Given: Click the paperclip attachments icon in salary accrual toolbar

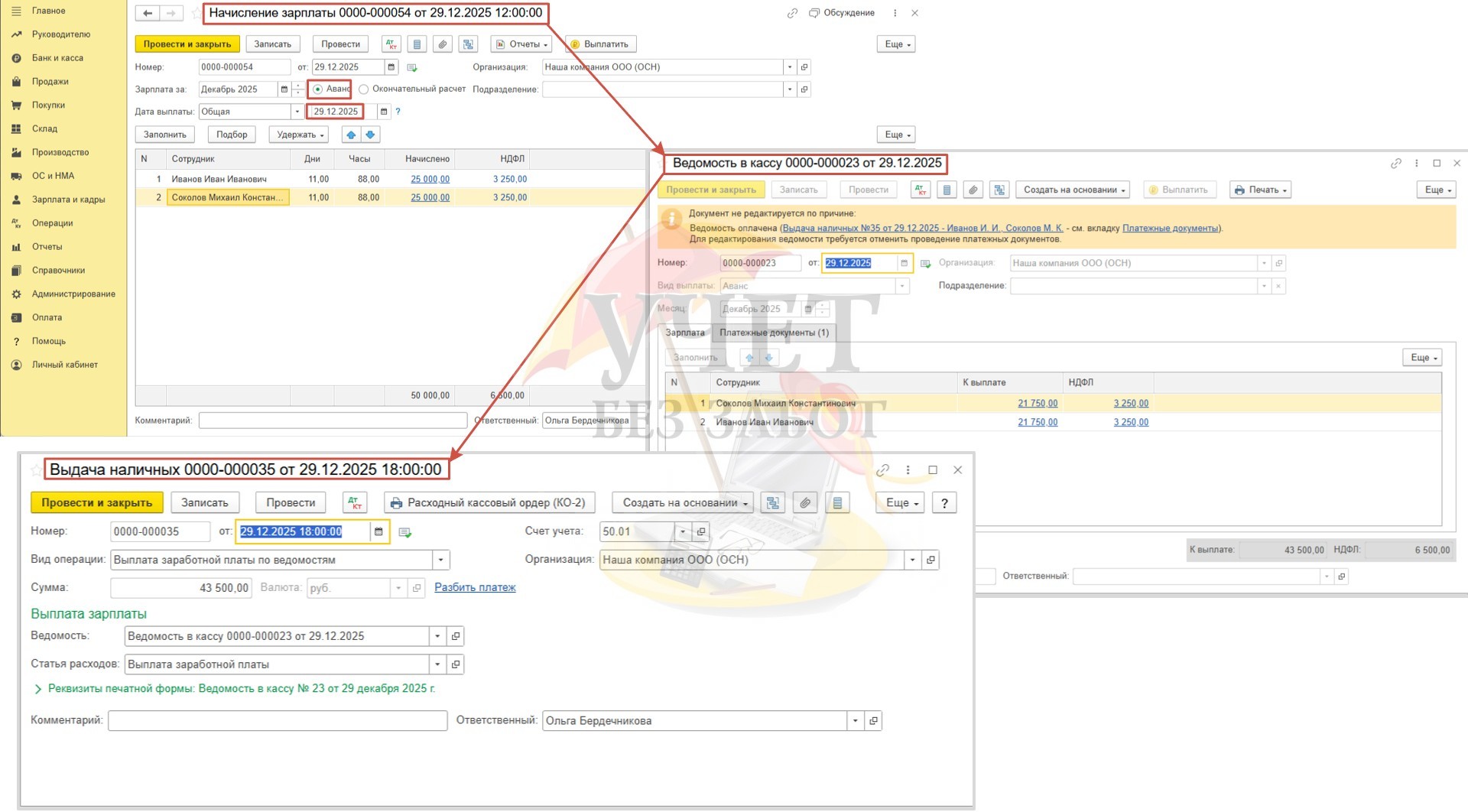Looking at the screenshot, I should click(x=442, y=44).
